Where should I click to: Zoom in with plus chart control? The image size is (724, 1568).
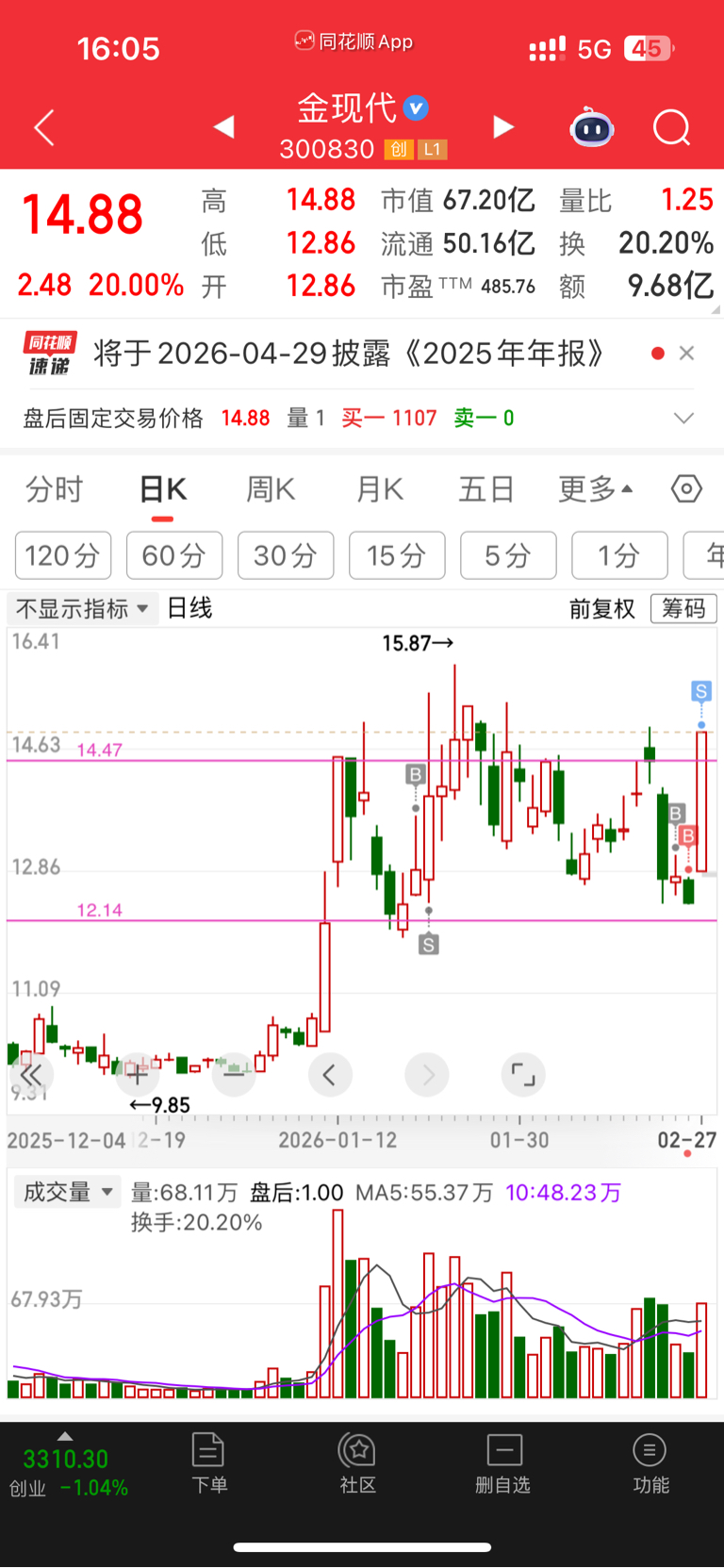(137, 1074)
